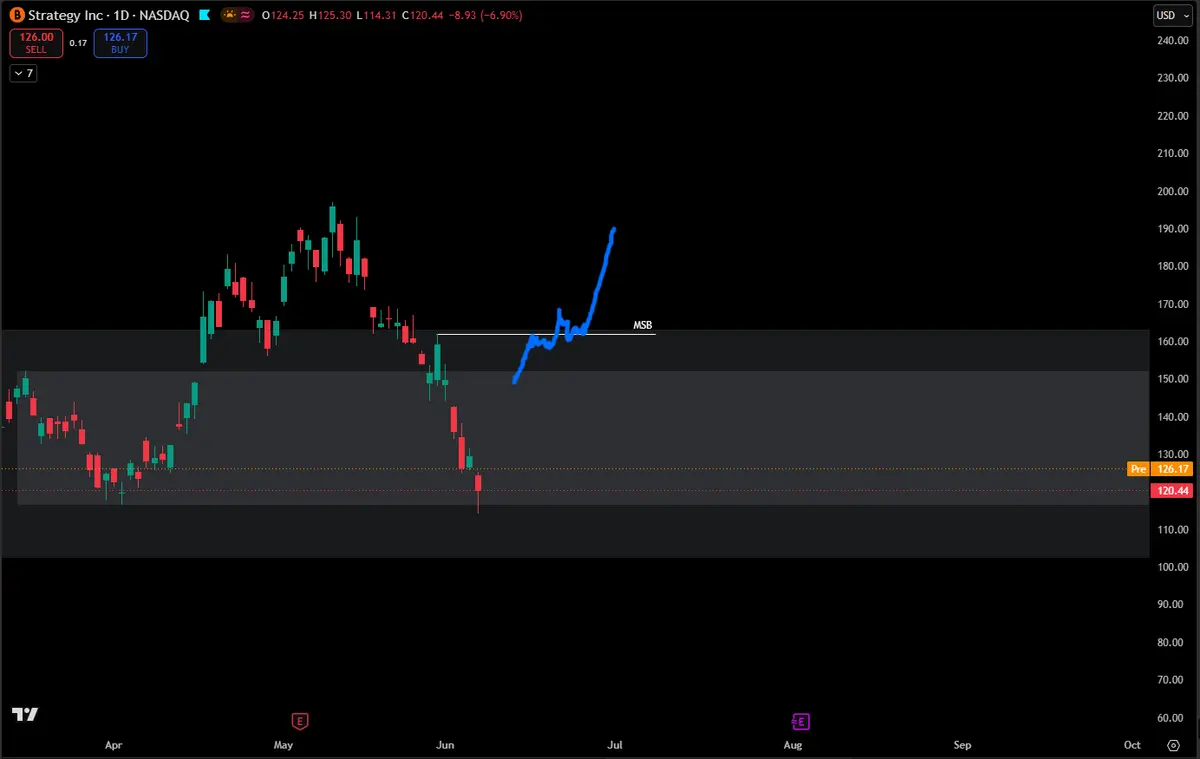Click the Sep label on time axis

coord(962,745)
